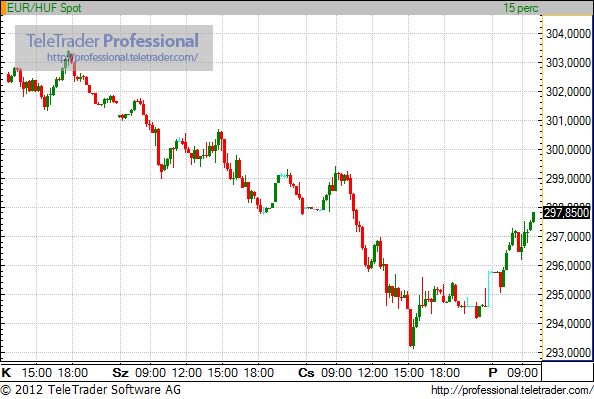Click the EUR/HUF Spot chart title
This screenshot has height=399, width=594.
pos(44,8)
